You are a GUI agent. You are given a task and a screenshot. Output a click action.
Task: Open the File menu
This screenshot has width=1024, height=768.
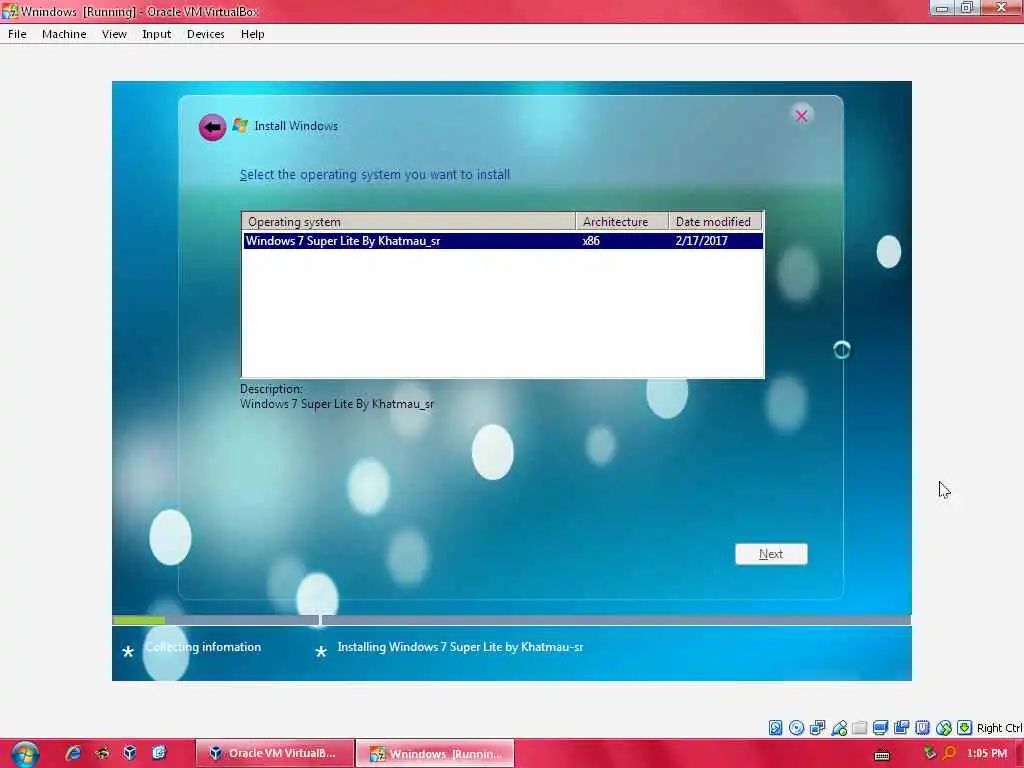[x=17, y=34]
